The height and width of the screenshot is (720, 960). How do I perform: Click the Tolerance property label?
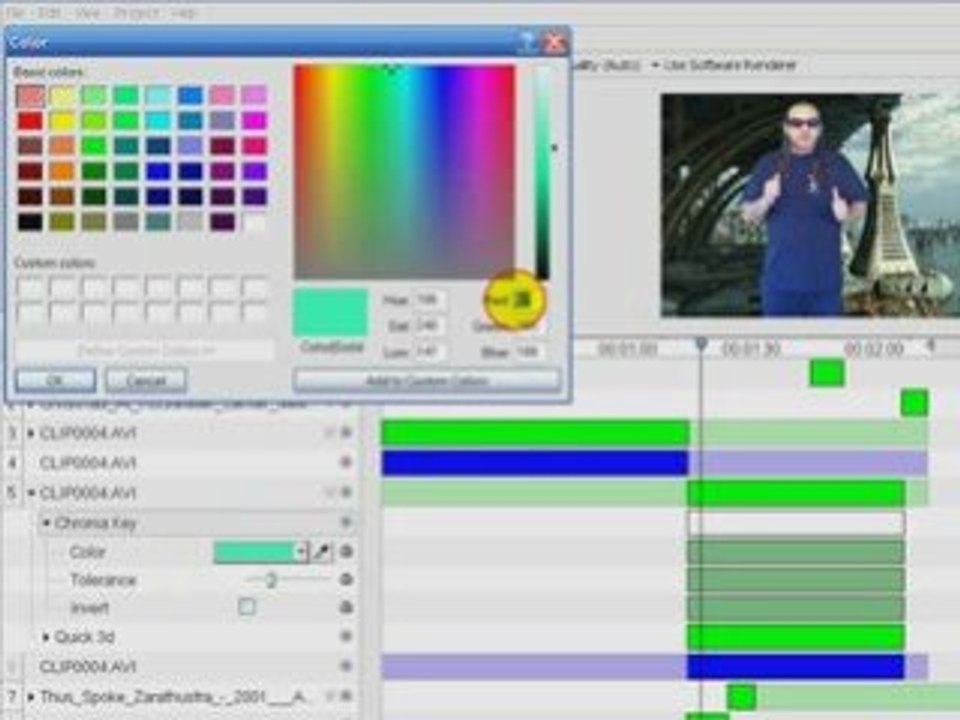(103, 580)
